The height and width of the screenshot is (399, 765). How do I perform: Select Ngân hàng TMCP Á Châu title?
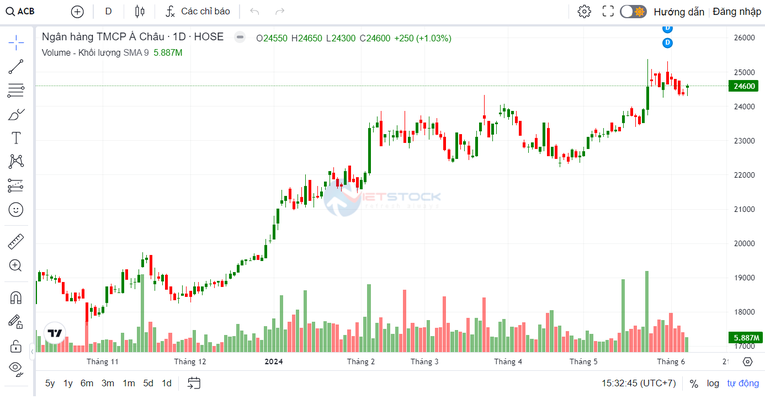(x=133, y=37)
